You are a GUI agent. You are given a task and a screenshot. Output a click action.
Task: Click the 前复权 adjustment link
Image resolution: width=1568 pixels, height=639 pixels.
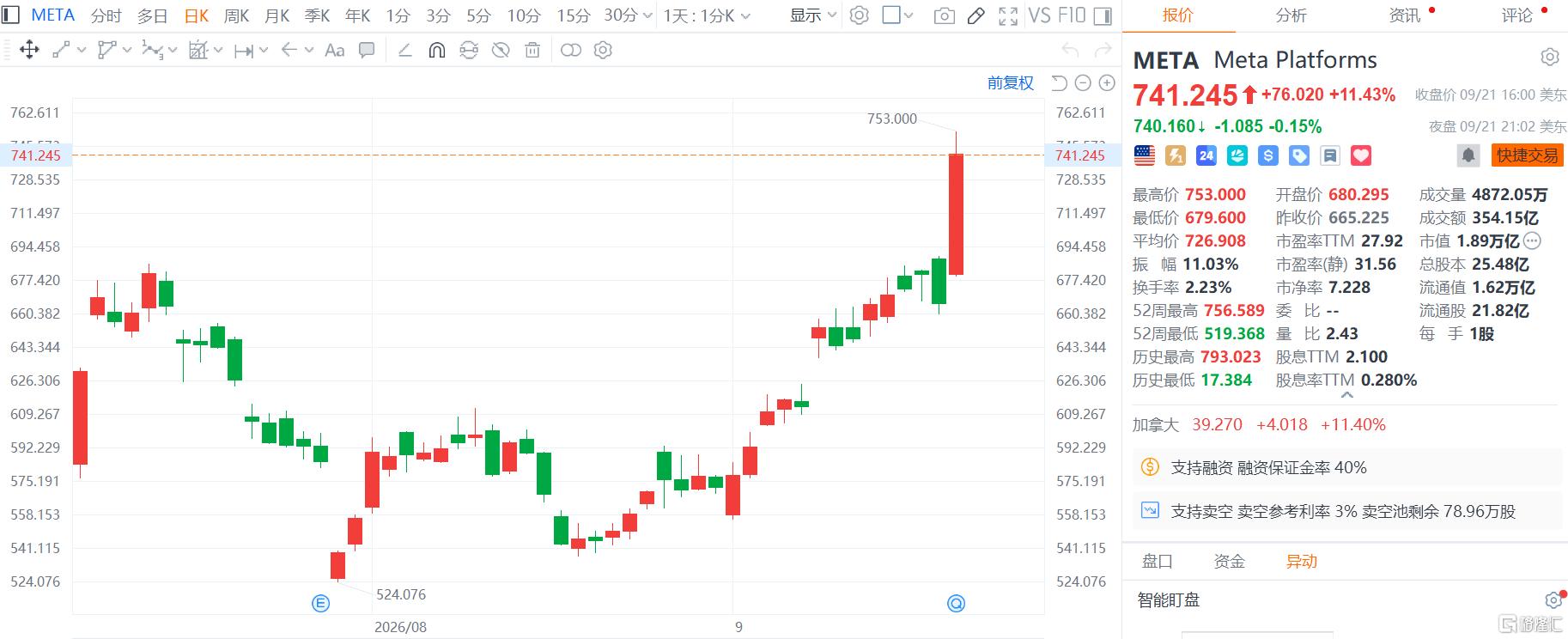coord(1011,82)
